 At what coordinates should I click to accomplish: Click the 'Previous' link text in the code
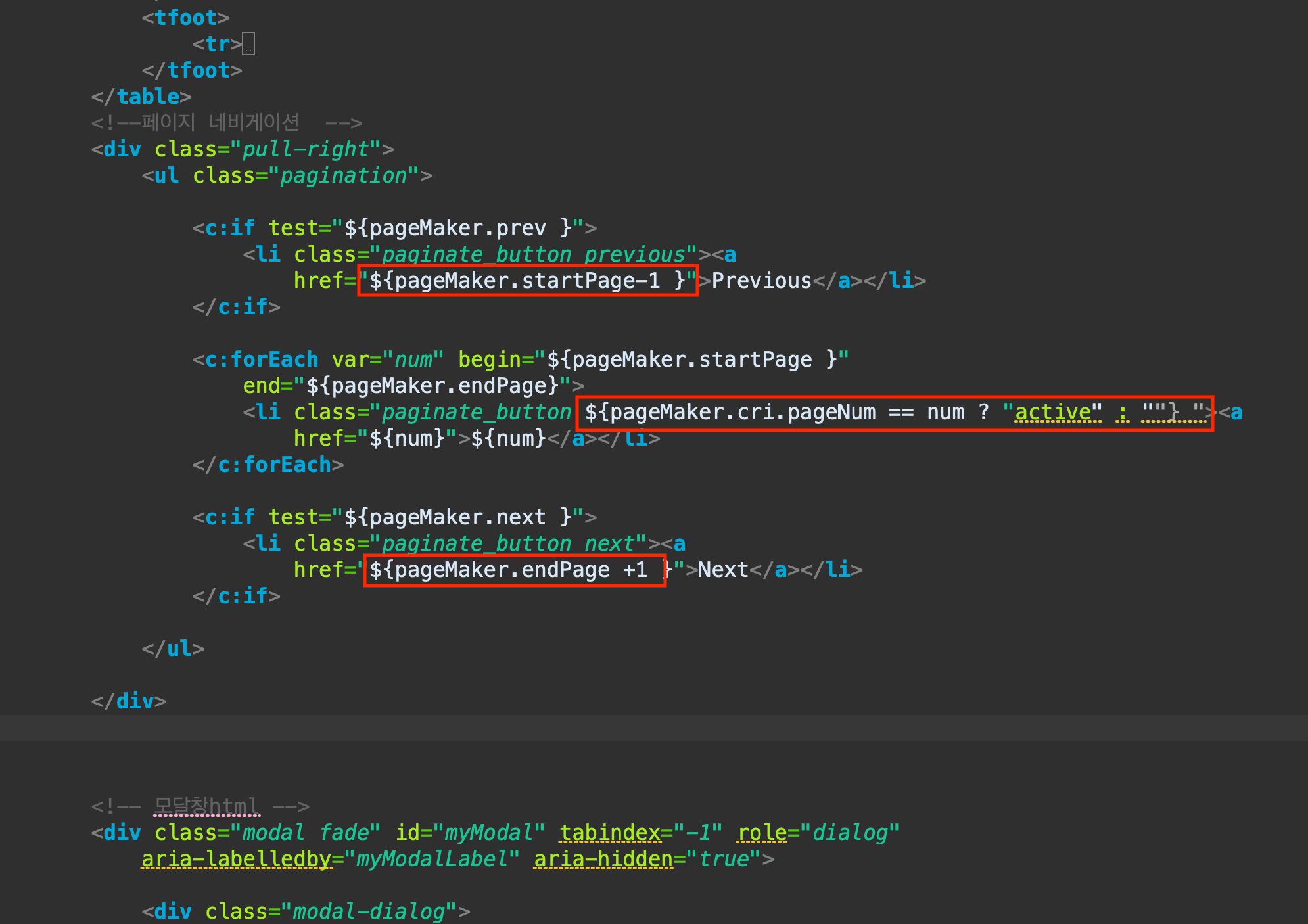[761, 281]
